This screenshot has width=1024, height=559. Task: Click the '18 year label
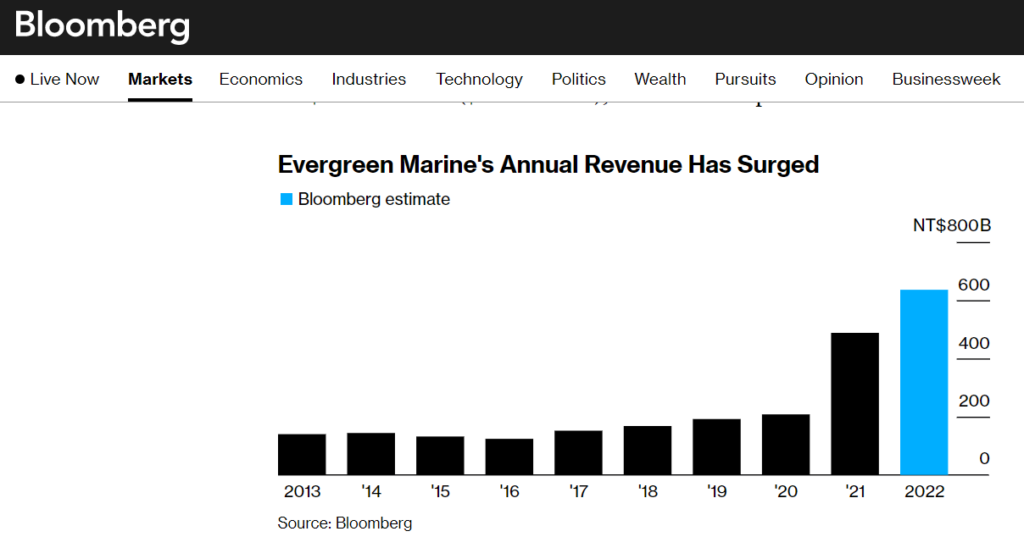coord(647,491)
